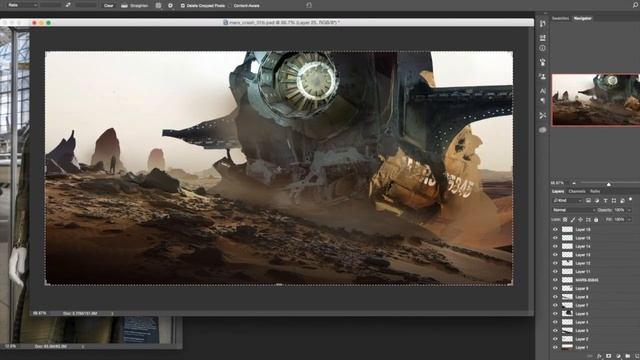Viewport: 640px width, 360px height.
Task: Hide Layer 16 visibility eye
Action: click(x=555, y=229)
